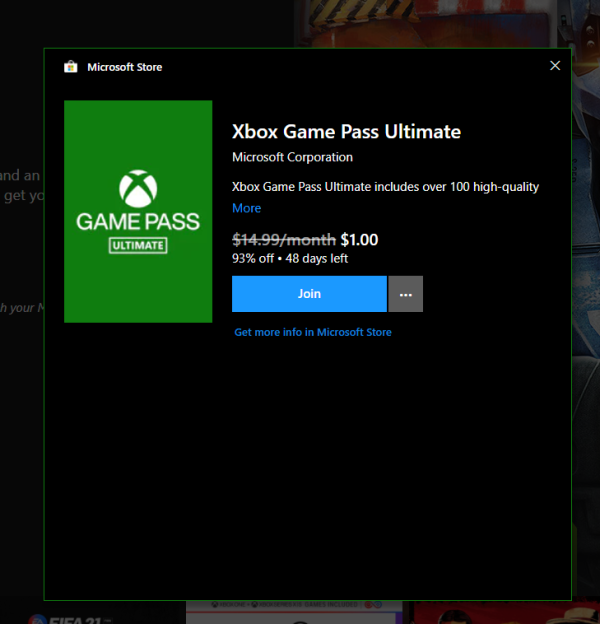This screenshot has width=600, height=624.
Task: Click the $1.00 discounted price
Action: [x=359, y=240]
